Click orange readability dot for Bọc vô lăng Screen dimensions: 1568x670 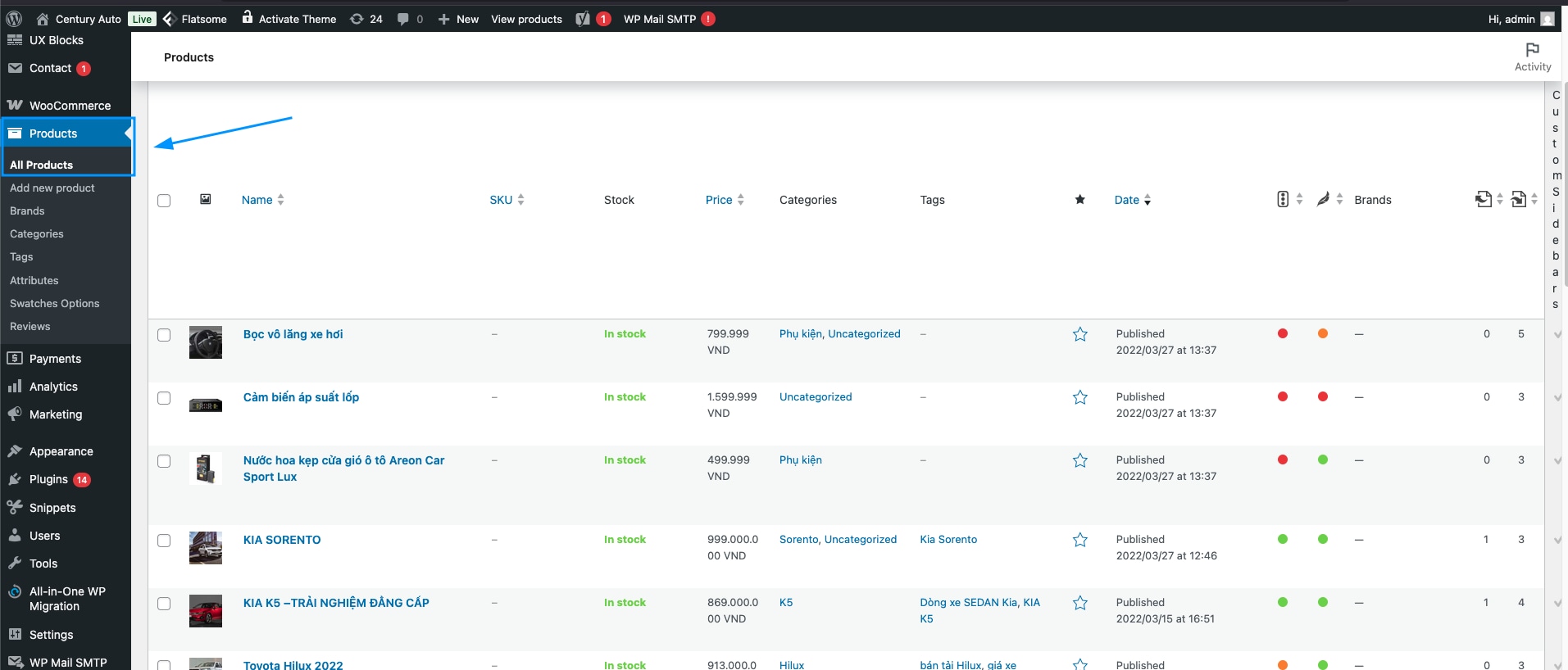(x=1323, y=333)
